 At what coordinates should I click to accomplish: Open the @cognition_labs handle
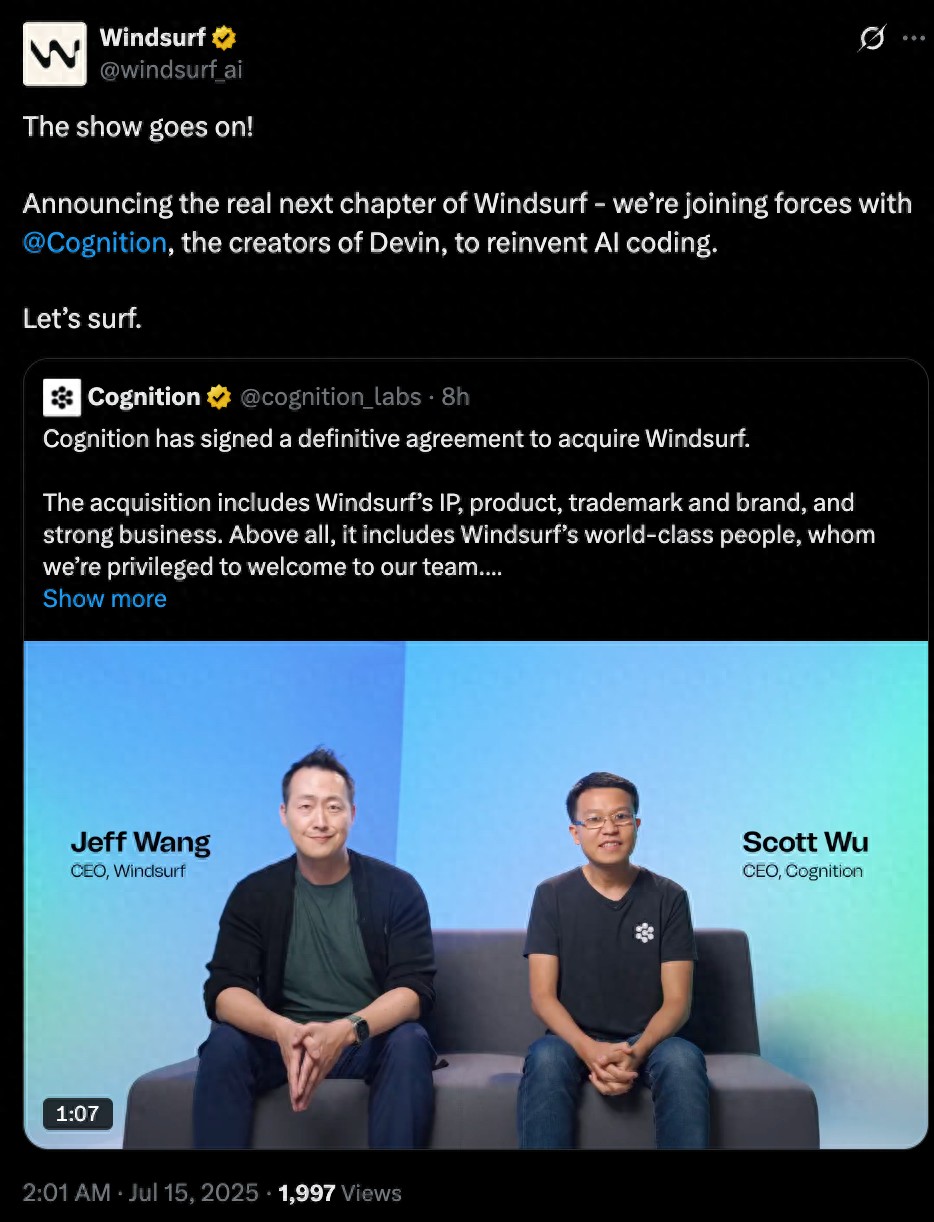tap(331, 397)
